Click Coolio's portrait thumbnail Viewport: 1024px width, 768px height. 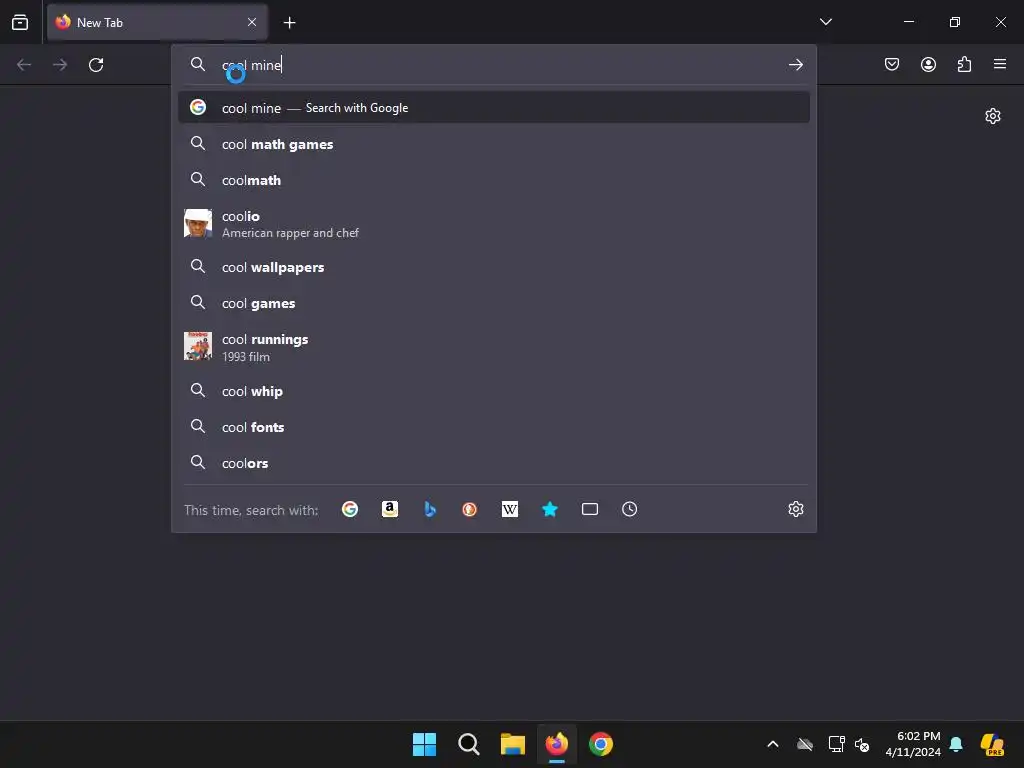[x=198, y=223]
